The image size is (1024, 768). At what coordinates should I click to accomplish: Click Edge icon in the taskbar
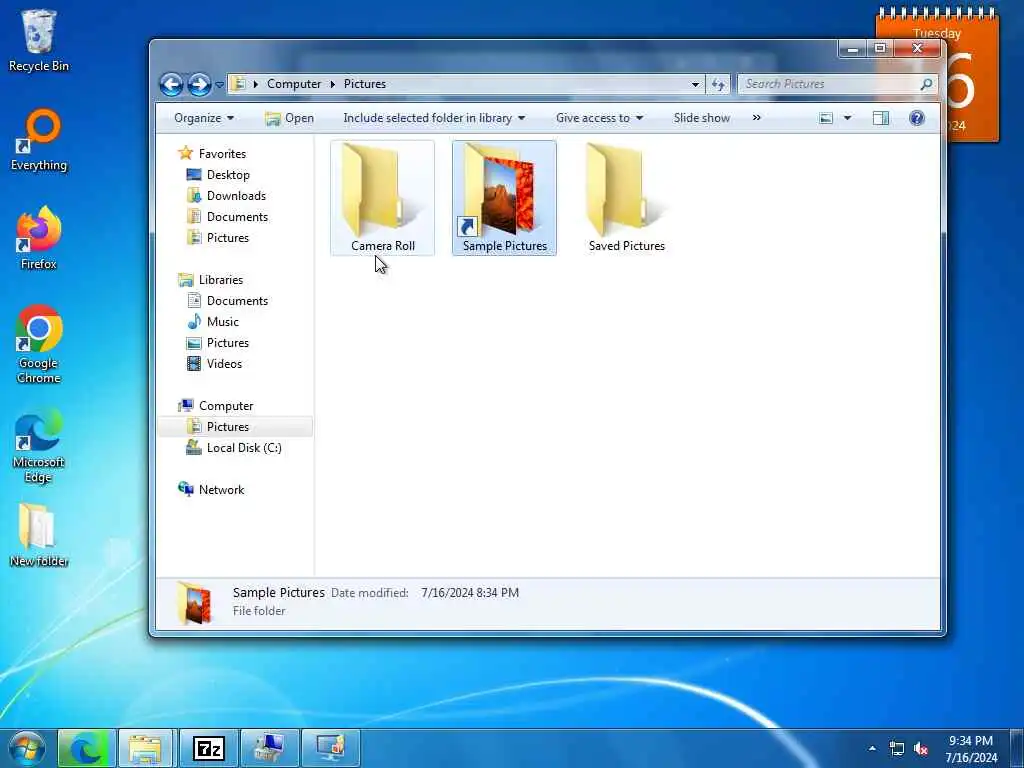pos(87,748)
